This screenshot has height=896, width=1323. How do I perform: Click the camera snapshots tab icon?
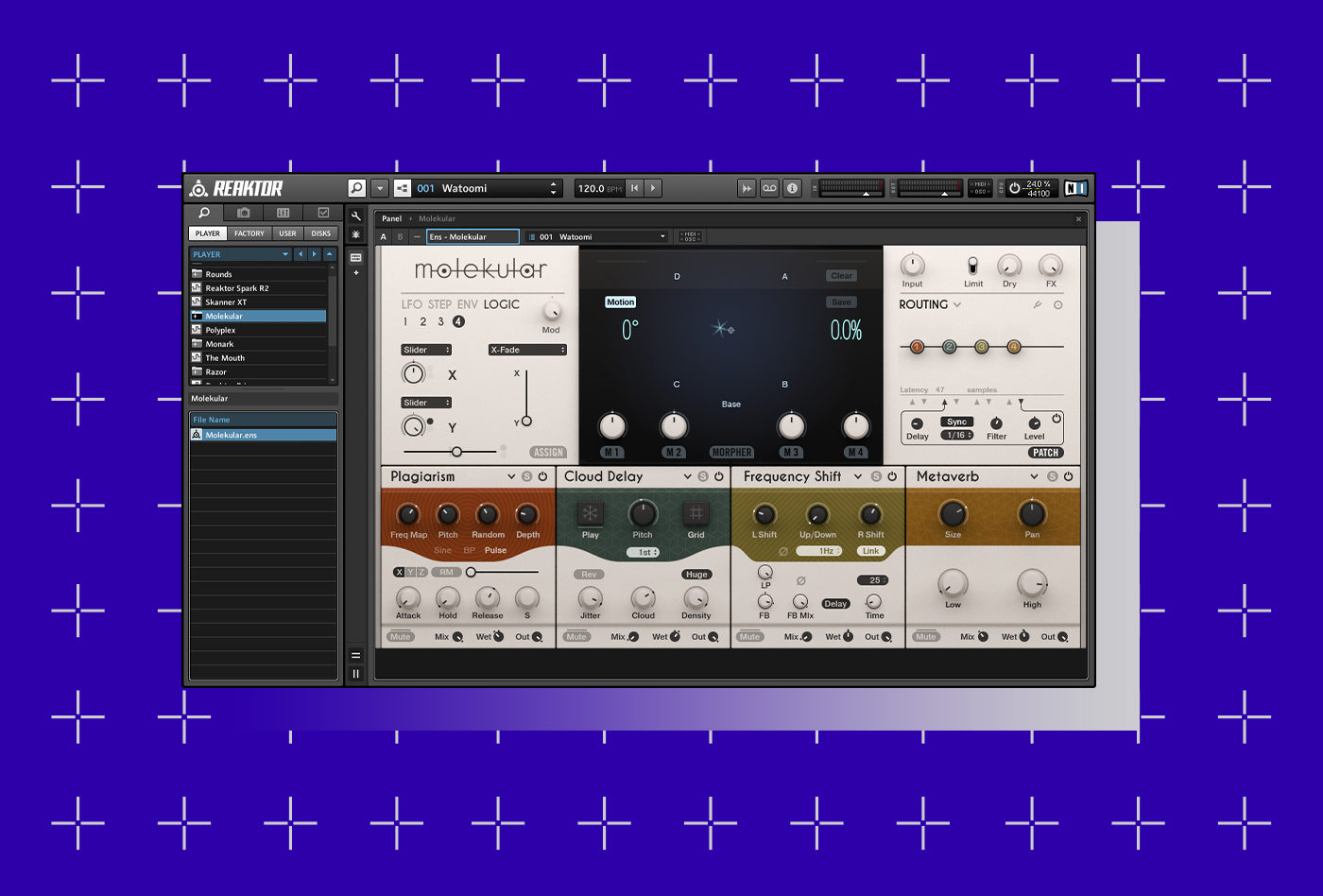(x=244, y=214)
